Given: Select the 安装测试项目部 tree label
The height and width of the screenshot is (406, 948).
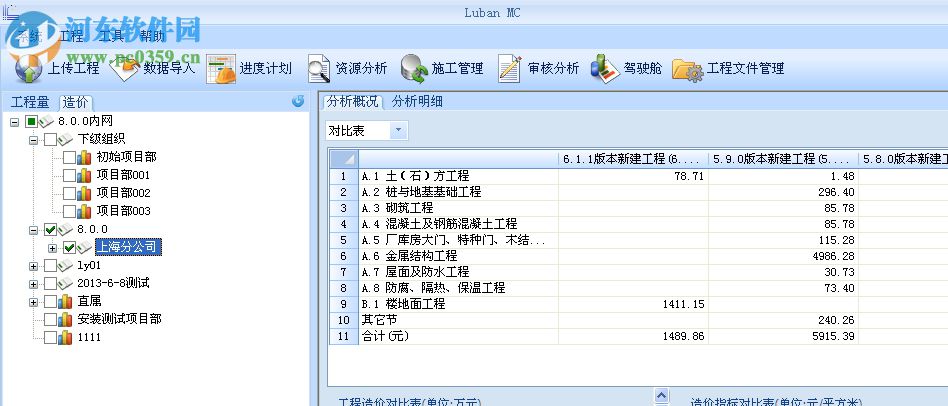Looking at the screenshot, I should pos(119,319).
